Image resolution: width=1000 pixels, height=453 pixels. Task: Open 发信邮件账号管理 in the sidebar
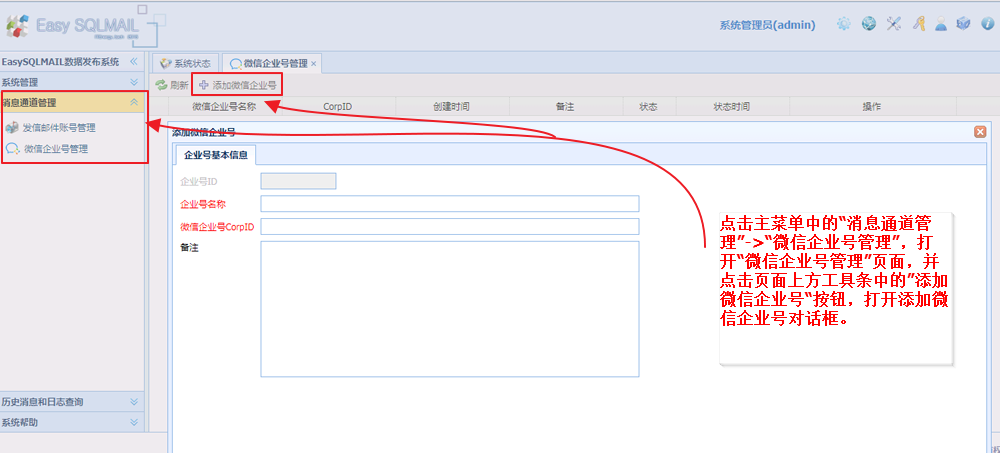tap(59, 128)
